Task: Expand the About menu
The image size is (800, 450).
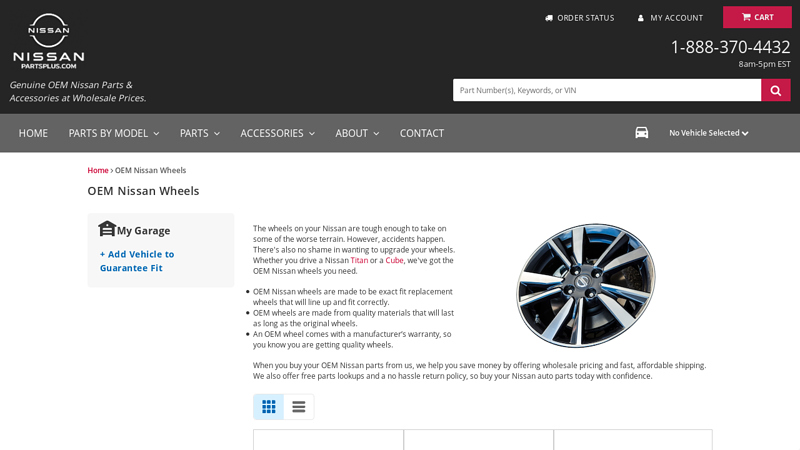Action: click(x=357, y=133)
